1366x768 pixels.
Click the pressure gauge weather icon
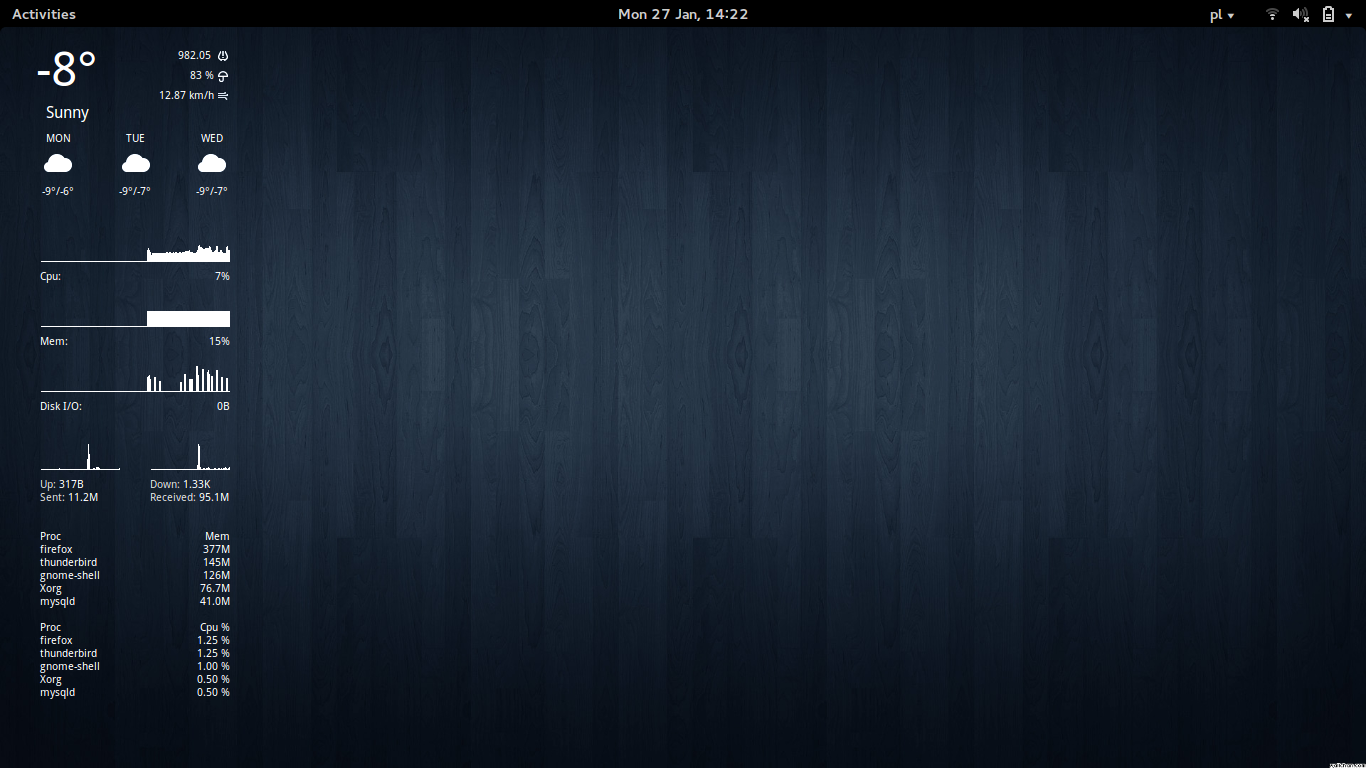(222, 55)
